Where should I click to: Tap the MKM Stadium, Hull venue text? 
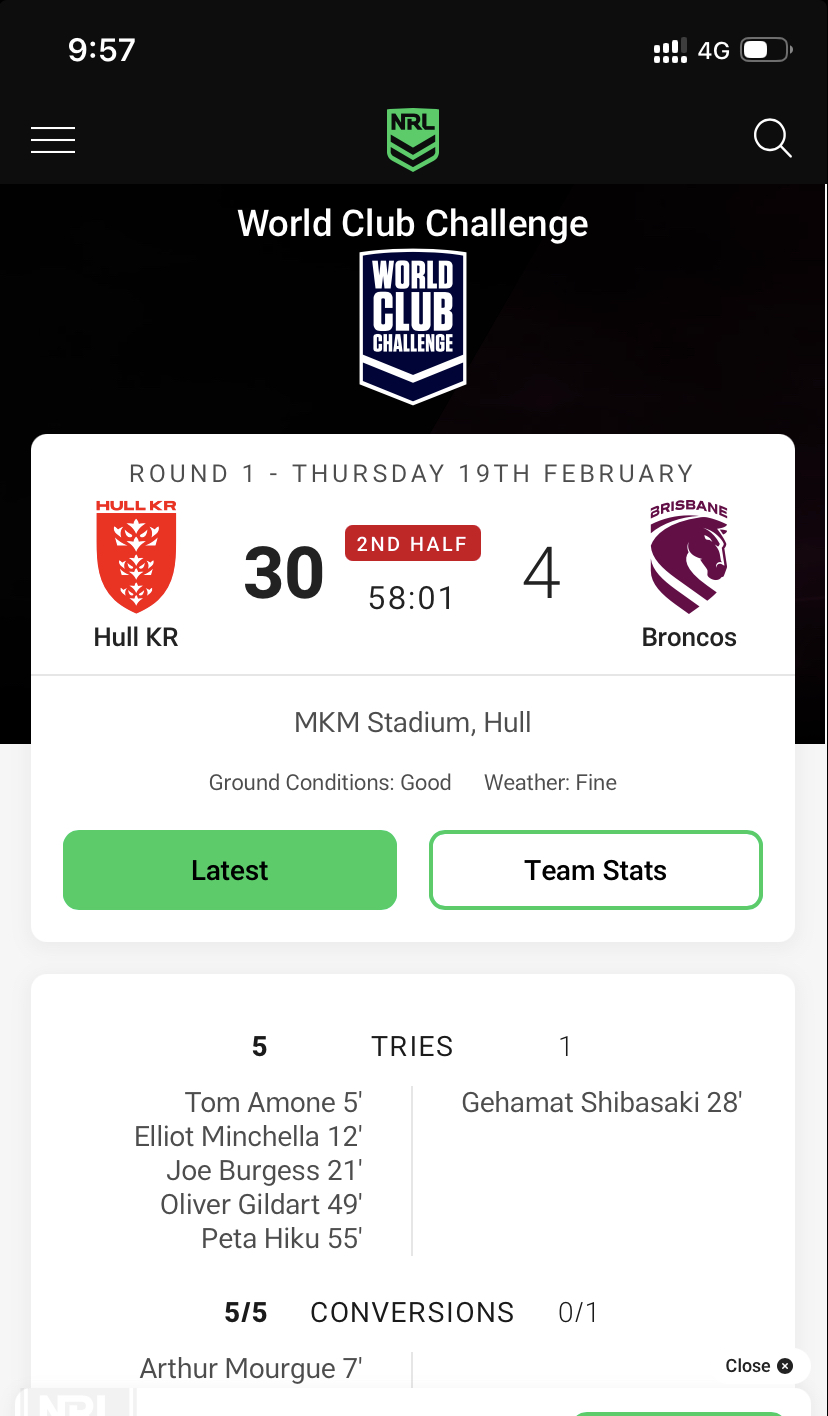pyautogui.click(x=413, y=722)
